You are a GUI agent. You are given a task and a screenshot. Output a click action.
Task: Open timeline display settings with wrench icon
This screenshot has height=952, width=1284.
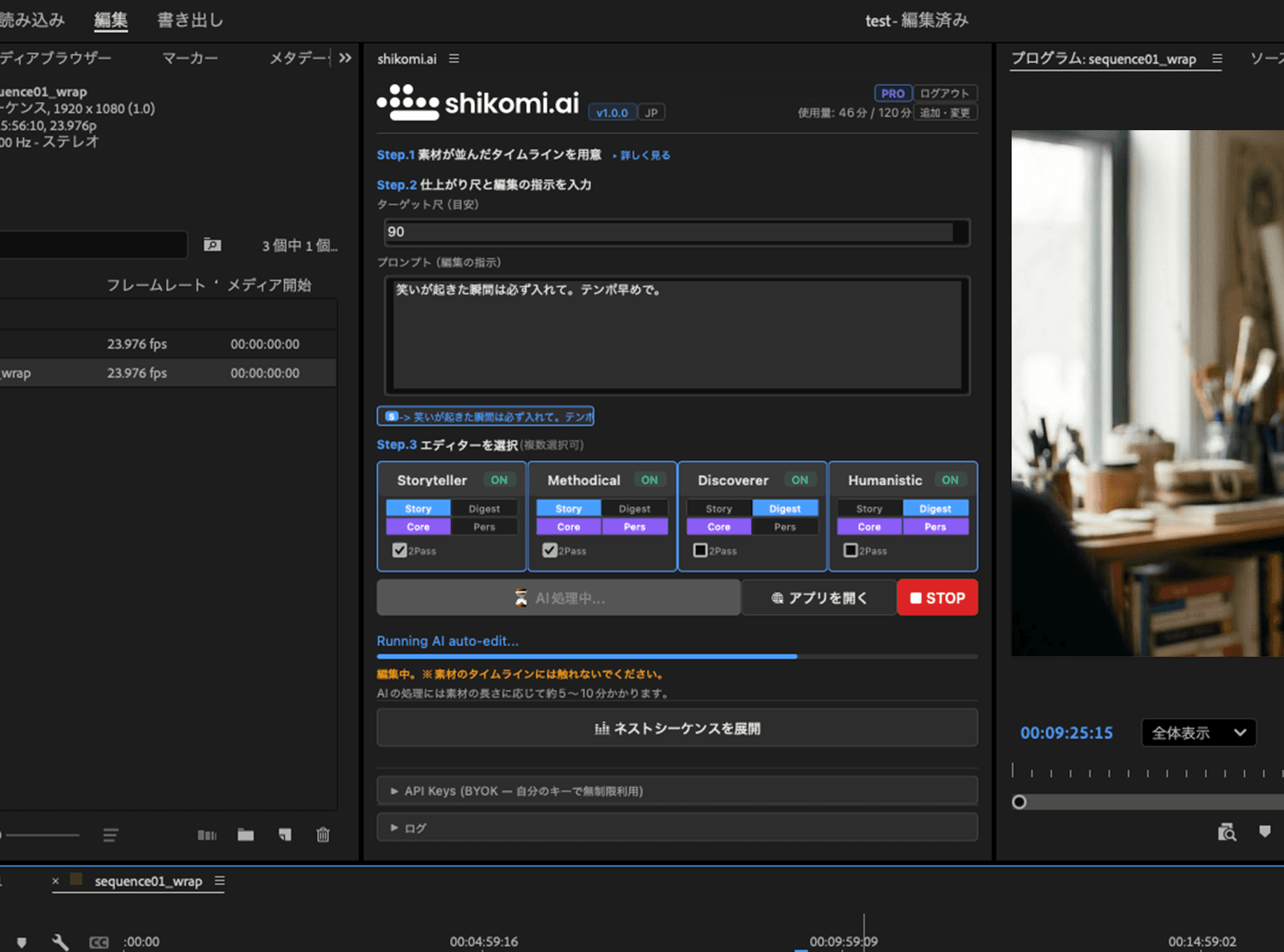60,941
